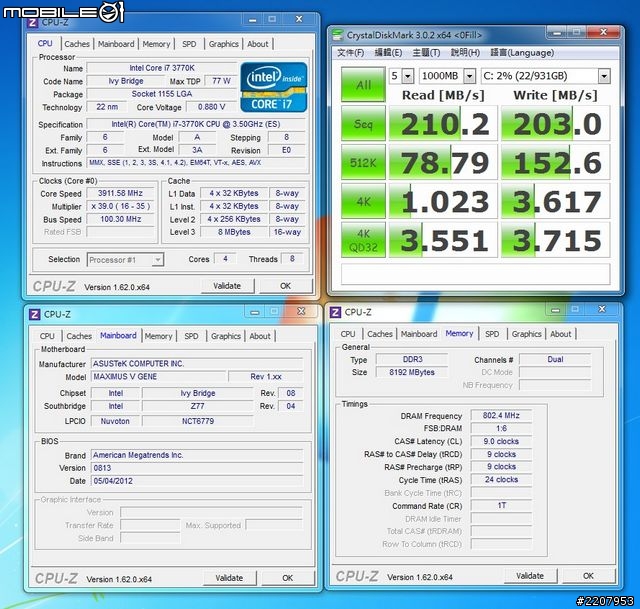
Task: Click OK in top CPU-Z window
Action: click(286, 286)
